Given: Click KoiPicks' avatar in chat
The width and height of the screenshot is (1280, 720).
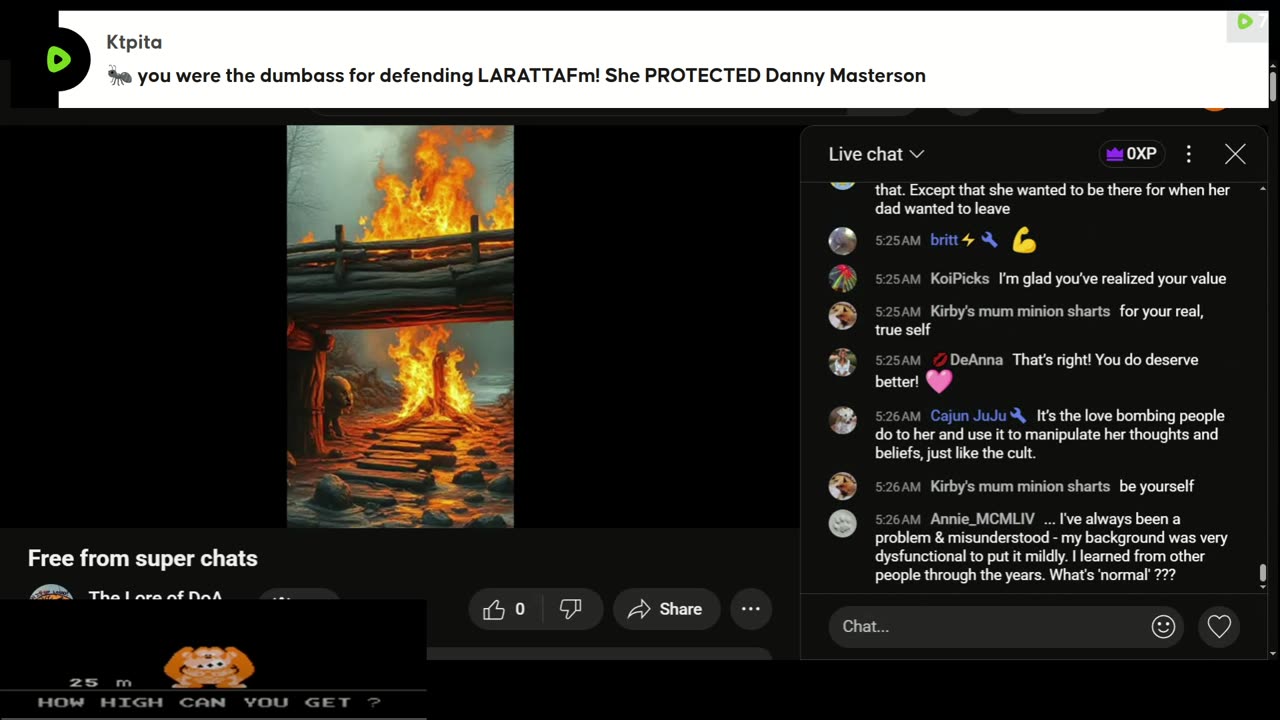Looking at the screenshot, I should click(843, 279).
